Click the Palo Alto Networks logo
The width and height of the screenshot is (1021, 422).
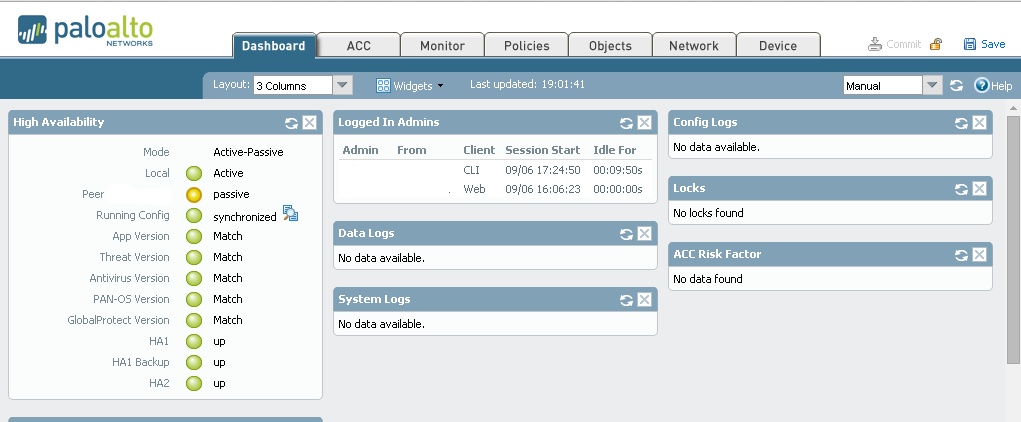click(x=85, y=31)
